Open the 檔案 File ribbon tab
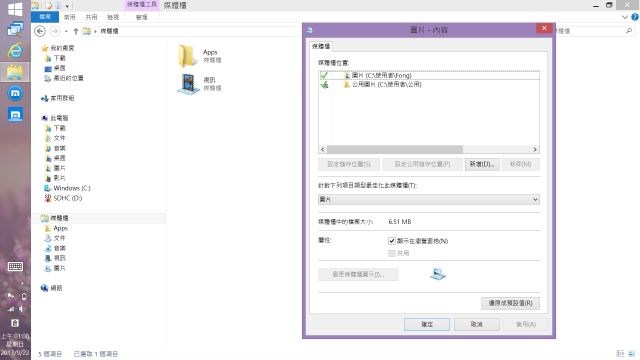Viewport: 640px width, 360px height. tap(45, 17)
